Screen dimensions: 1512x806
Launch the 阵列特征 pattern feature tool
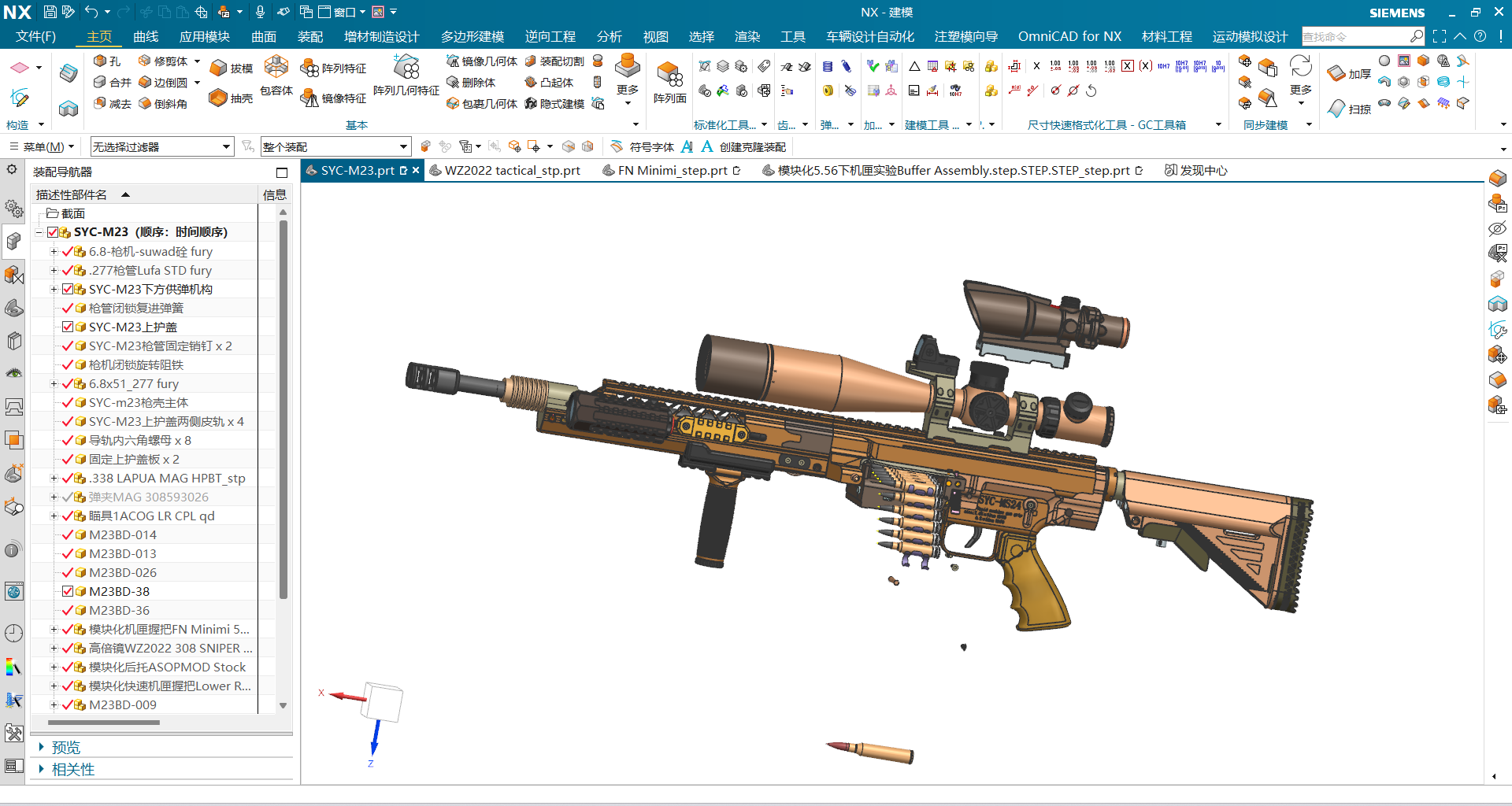(x=333, y=68)
